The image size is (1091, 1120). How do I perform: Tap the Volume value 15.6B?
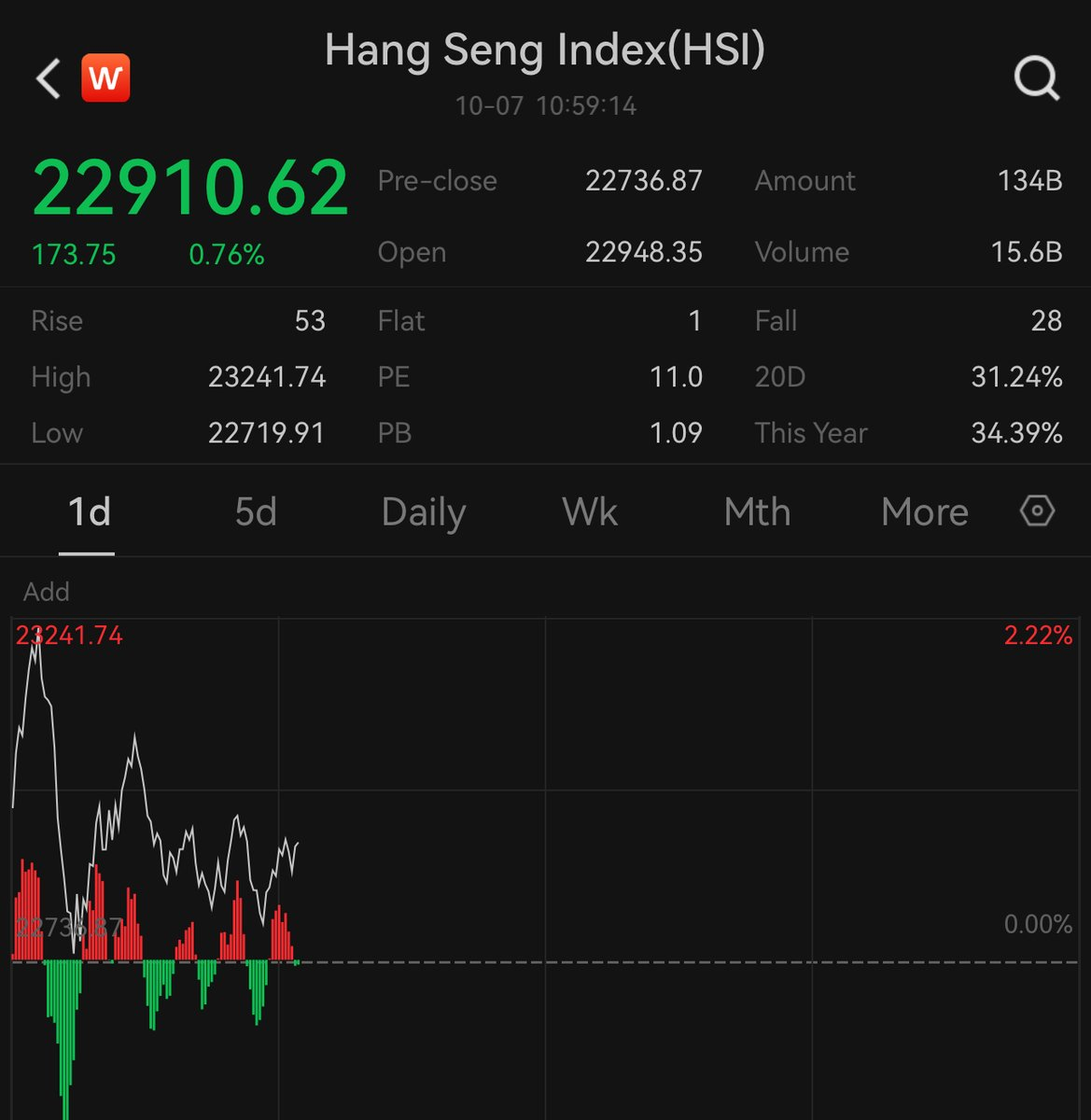(1027, 252)
